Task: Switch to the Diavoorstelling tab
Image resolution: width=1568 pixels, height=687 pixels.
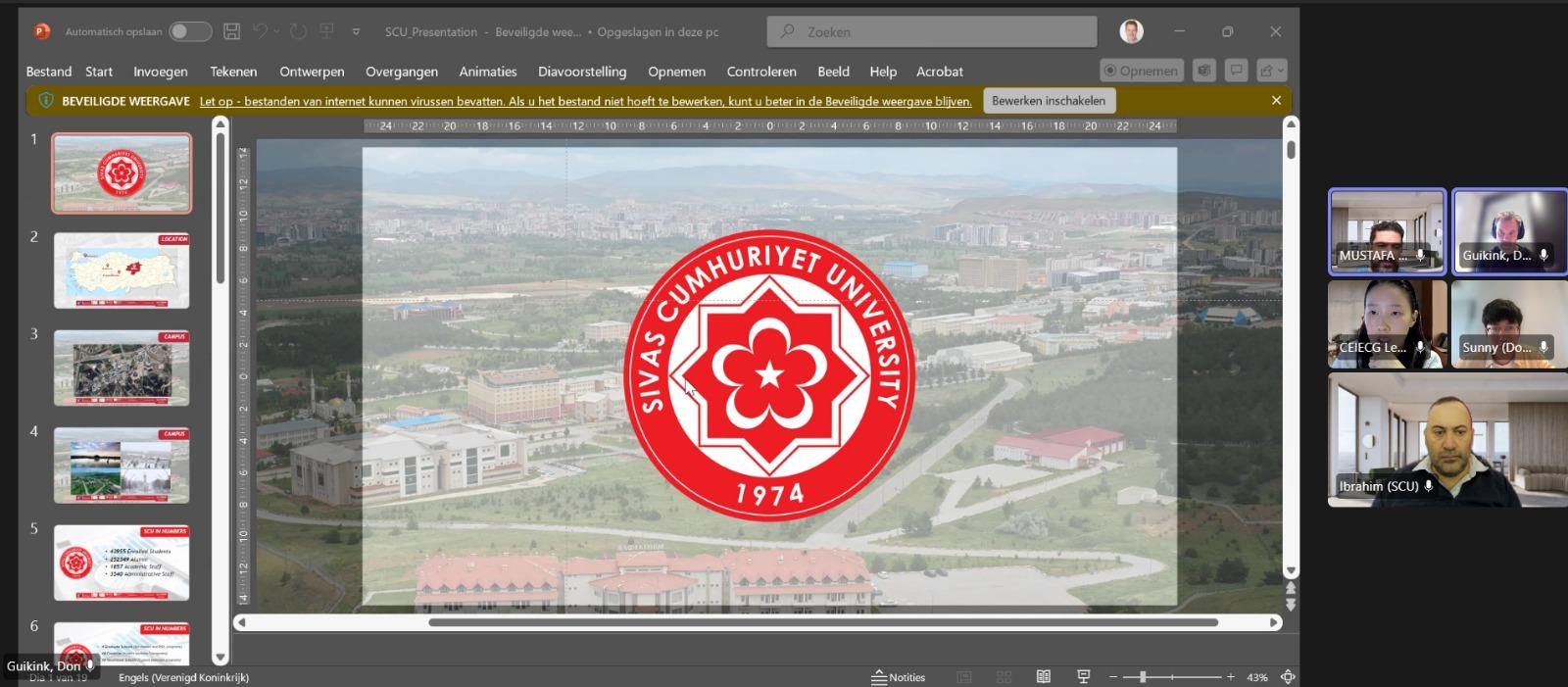Action: tap(582, 72)
